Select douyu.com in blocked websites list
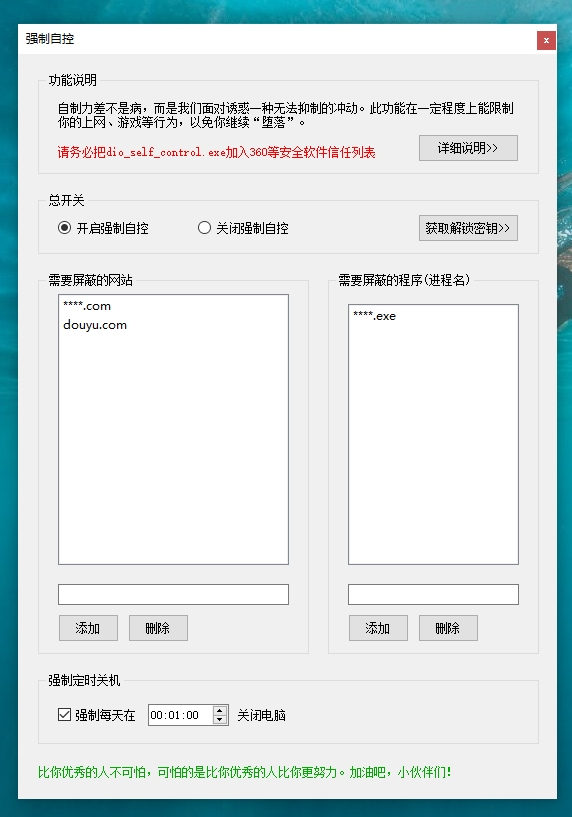Image resolution: width=572 pixels, height=817 pixels. pos(95,325)
